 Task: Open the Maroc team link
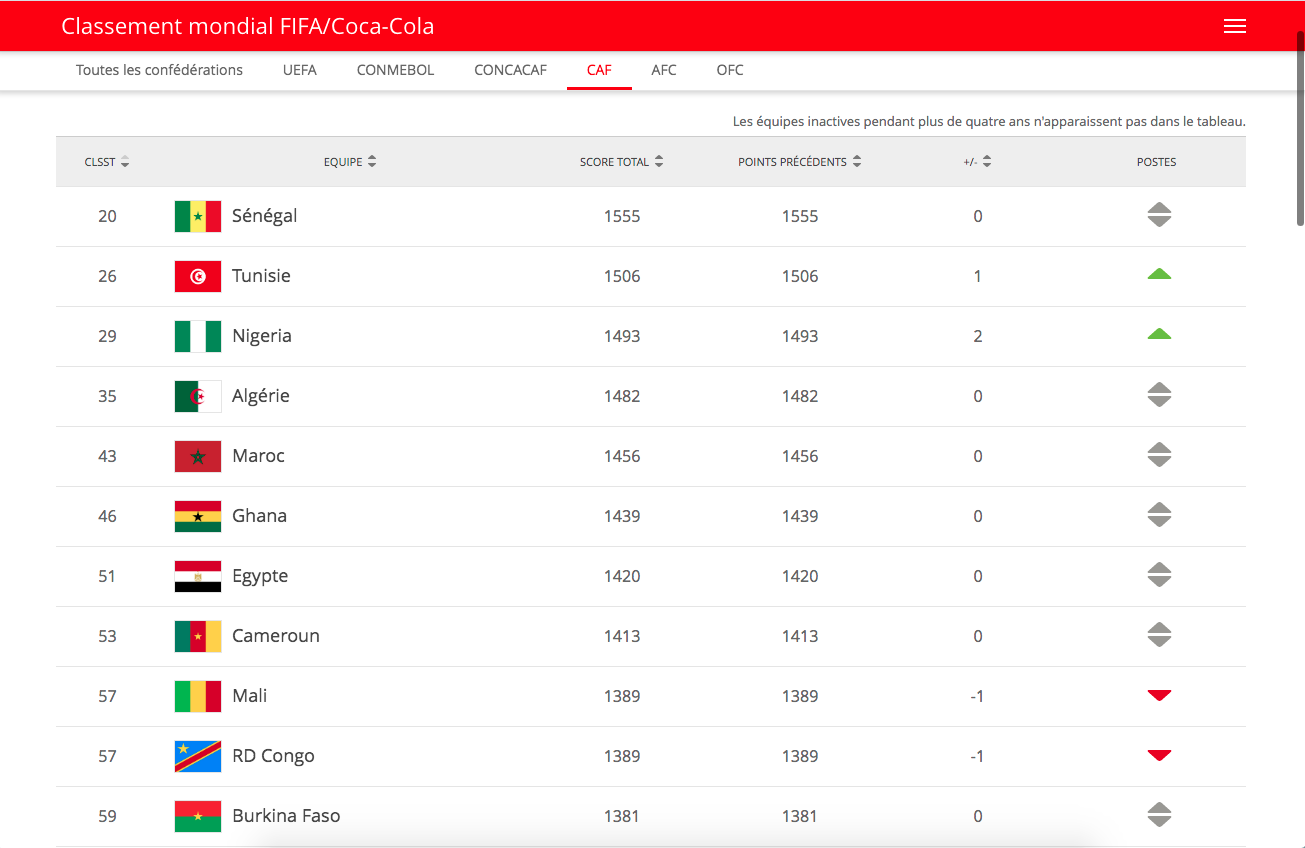click(x=258, y=456)
